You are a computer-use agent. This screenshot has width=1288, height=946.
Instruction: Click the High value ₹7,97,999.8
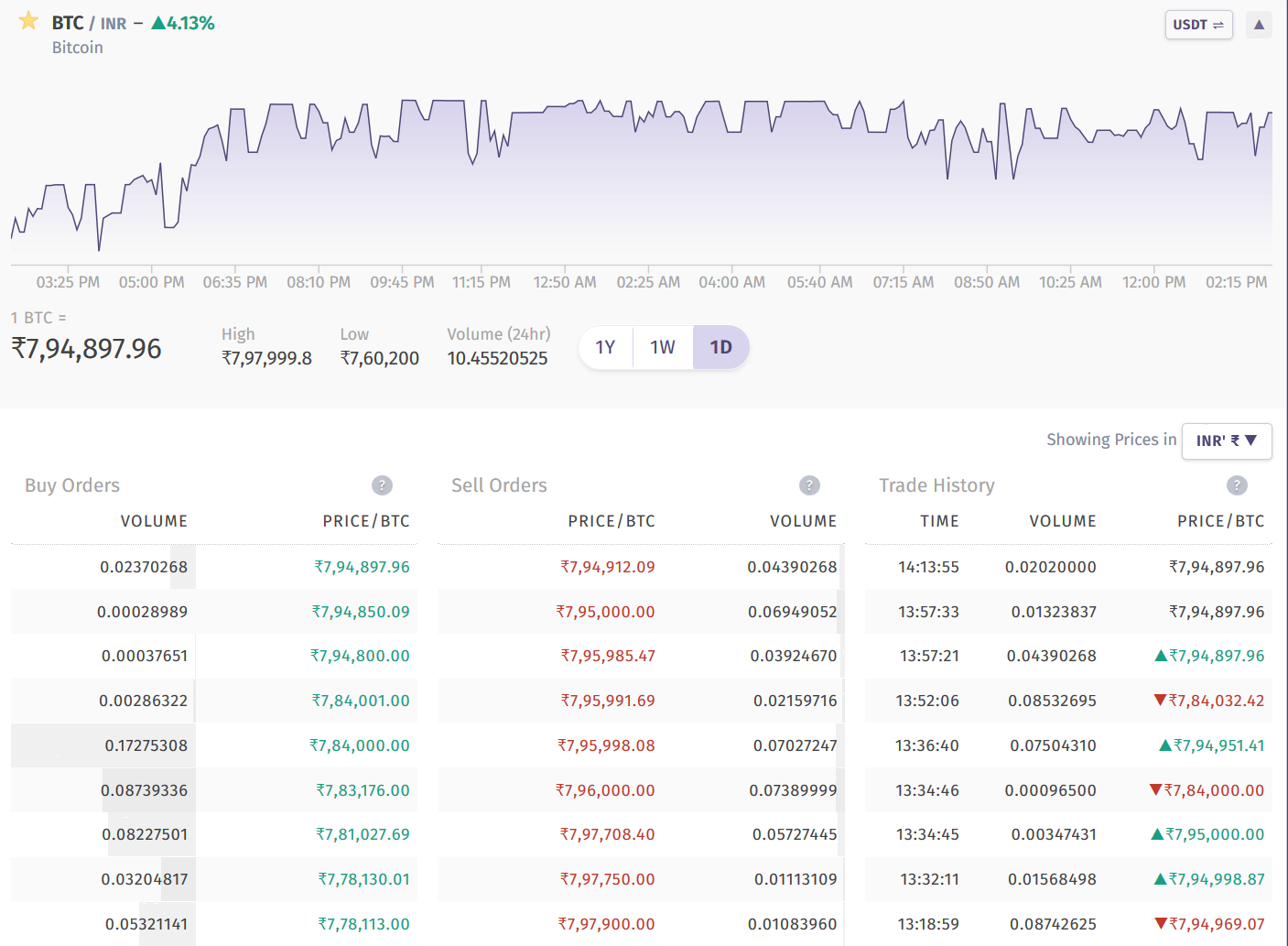point(266,358)
